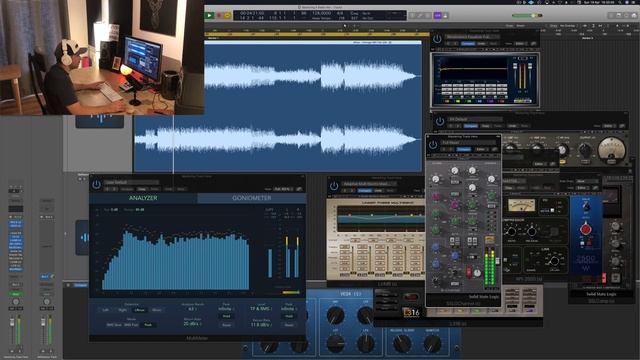The height and width of the screenshot is (360, 640).
Task: Select the lower audio region waveform
Action: pyautogui.click(x=278, y=140)
